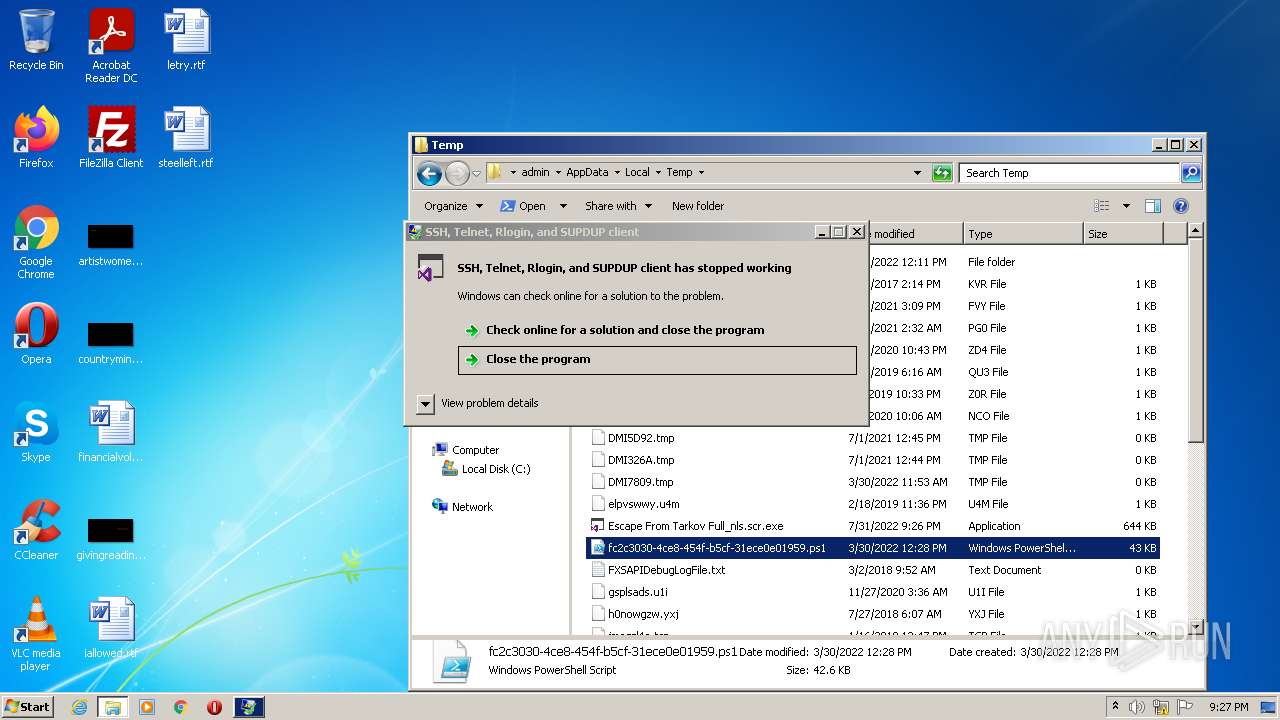1280x720 pixels.
Task: Sort by the Size column header
Action: pos(1123,234)
